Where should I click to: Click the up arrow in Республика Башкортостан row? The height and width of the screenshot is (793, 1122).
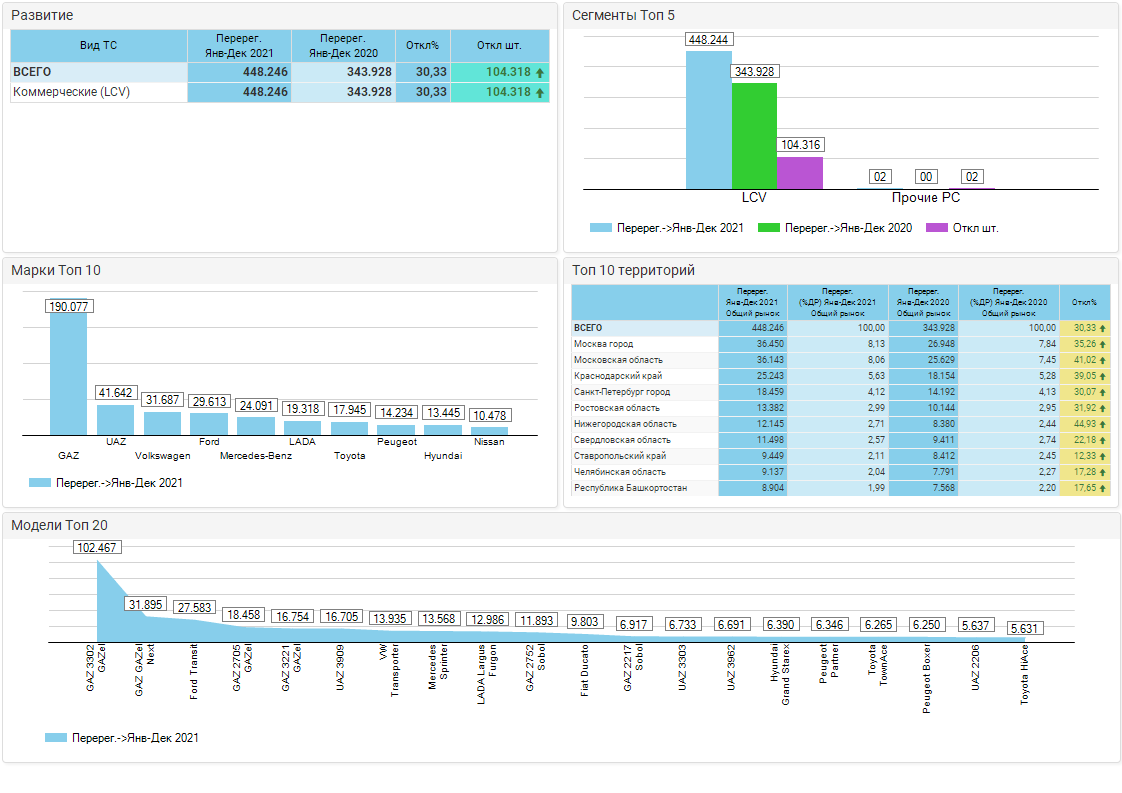coord(1102,488)
